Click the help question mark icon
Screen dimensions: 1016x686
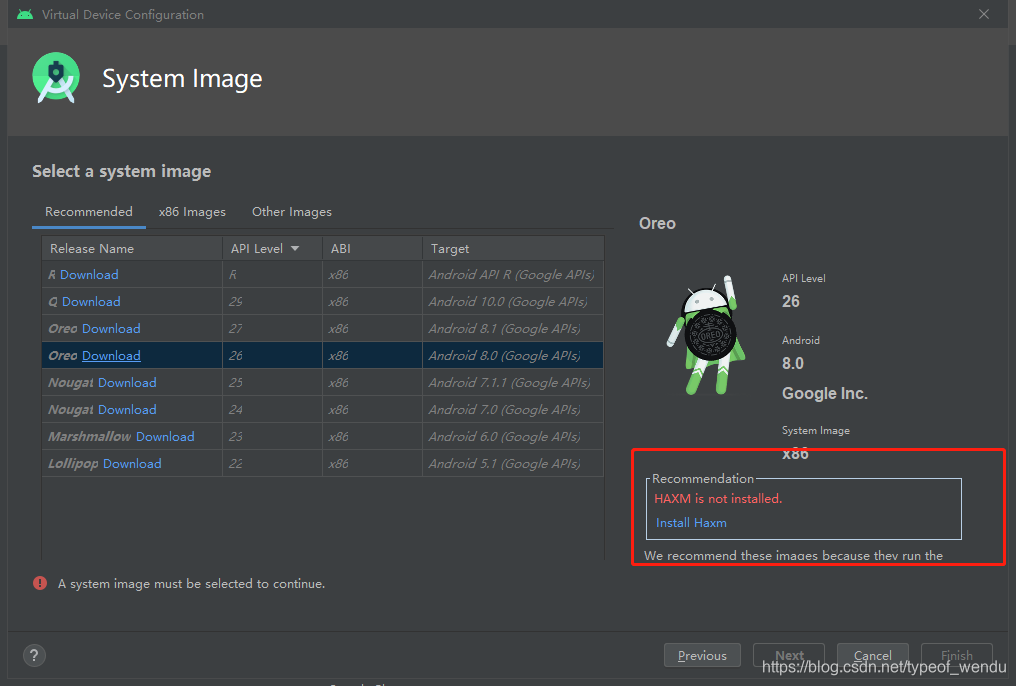point(34,655)
